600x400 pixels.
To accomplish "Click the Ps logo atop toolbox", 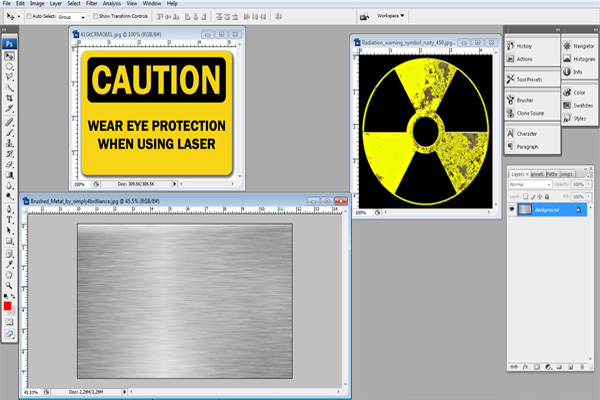I will (x=9, y=44).
